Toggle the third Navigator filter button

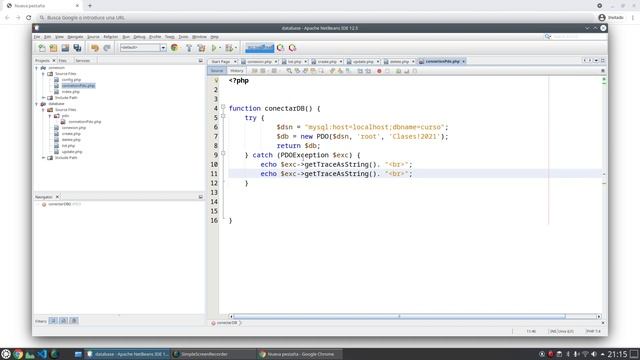[74, 321]
